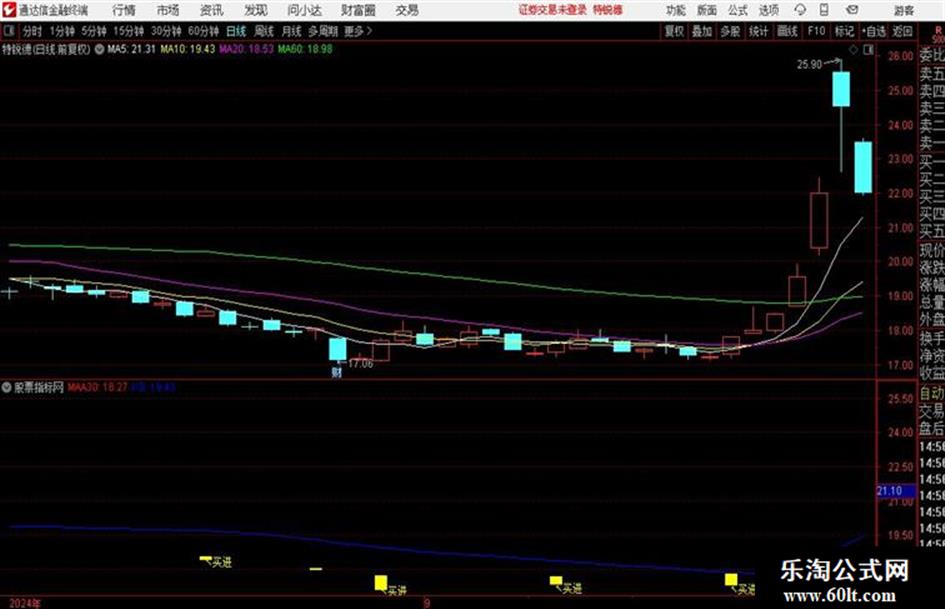Viewport: 945px width, 609px height.
Task: Click the 财 marker below the lowest candle
Action: tap(336, 372)
